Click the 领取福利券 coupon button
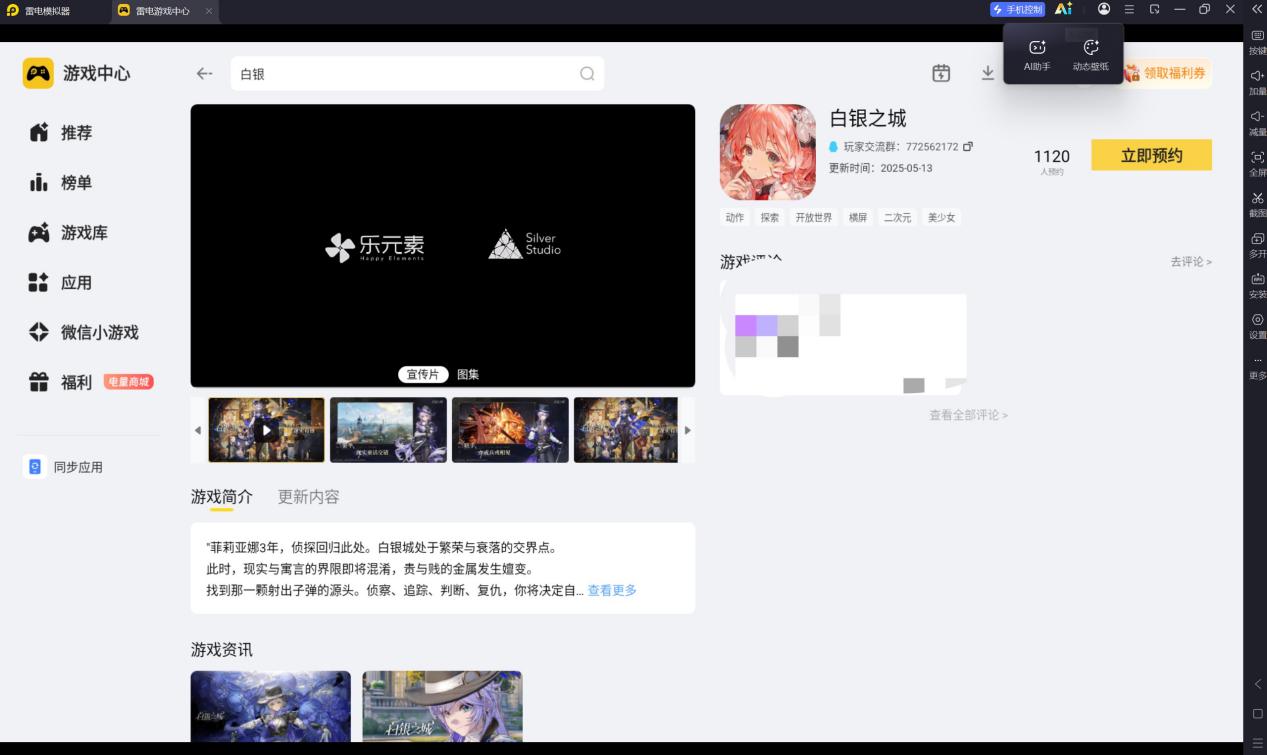The width and height of the screenshot is (1267, 755). pos(1166,73)
